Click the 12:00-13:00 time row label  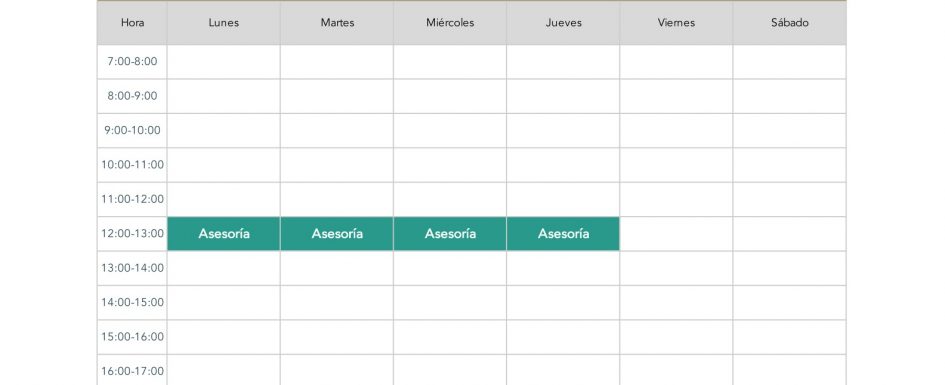tap(132, 234)
